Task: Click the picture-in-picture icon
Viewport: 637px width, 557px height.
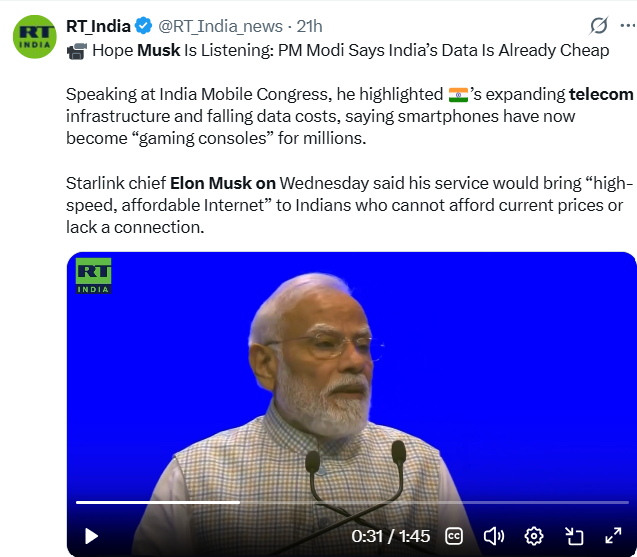Action: [x=574, y=536]
